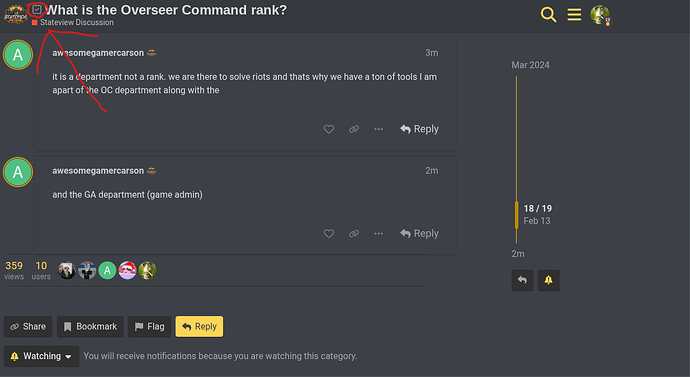Bookmark this topic
The height and width of the screenshot is (377, 690).
[x=90, y=326]
